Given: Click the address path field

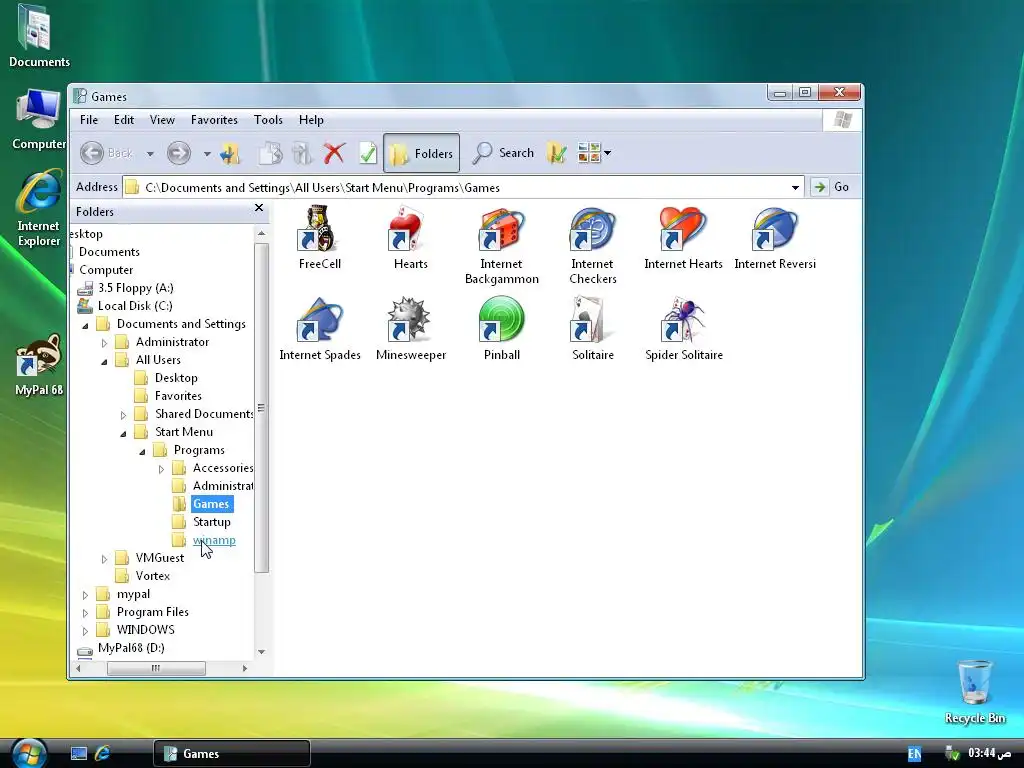Looking at the screenshot, I should (464, 187).
